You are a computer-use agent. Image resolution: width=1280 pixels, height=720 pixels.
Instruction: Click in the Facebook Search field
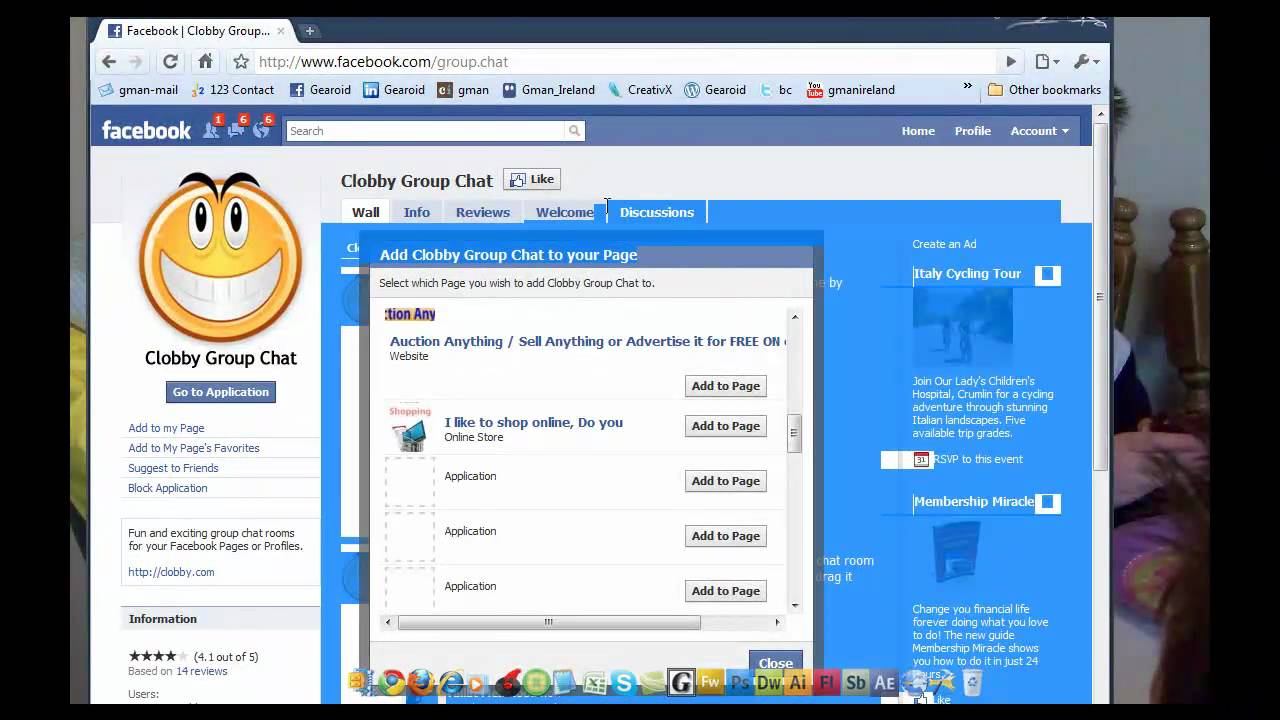(426, 131)
